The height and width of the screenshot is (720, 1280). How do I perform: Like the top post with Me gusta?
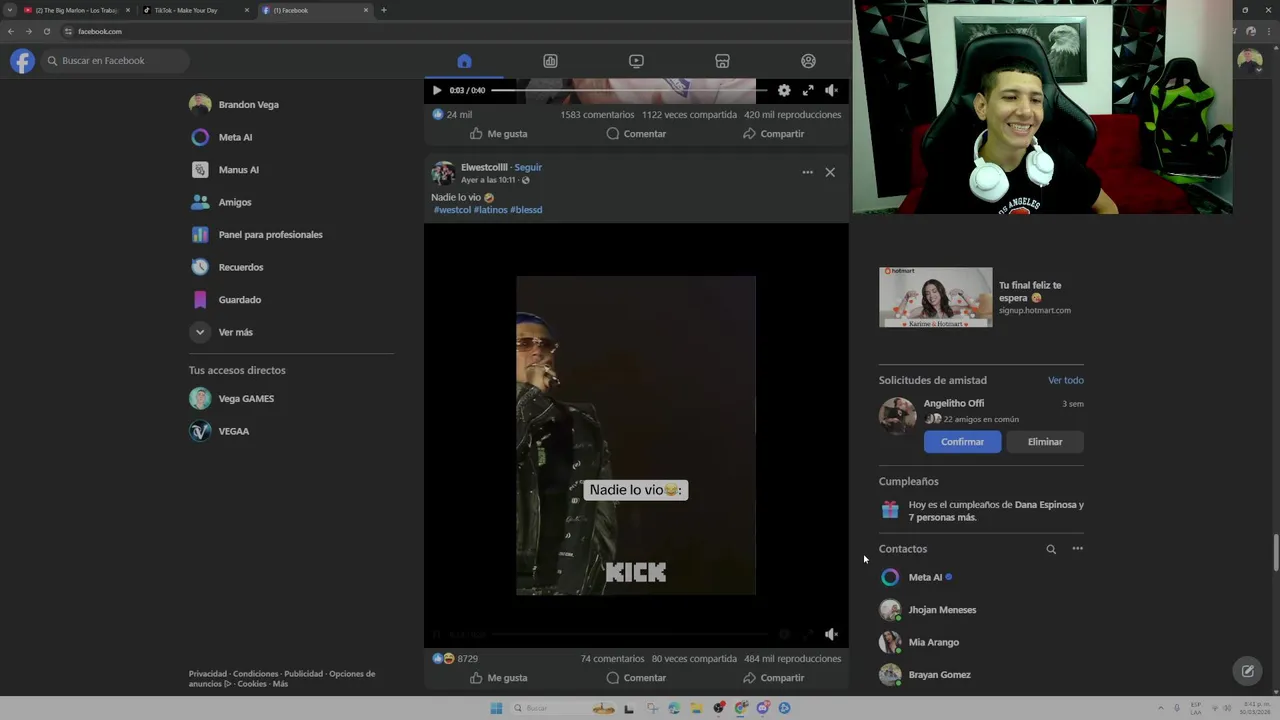pos(498,134)
